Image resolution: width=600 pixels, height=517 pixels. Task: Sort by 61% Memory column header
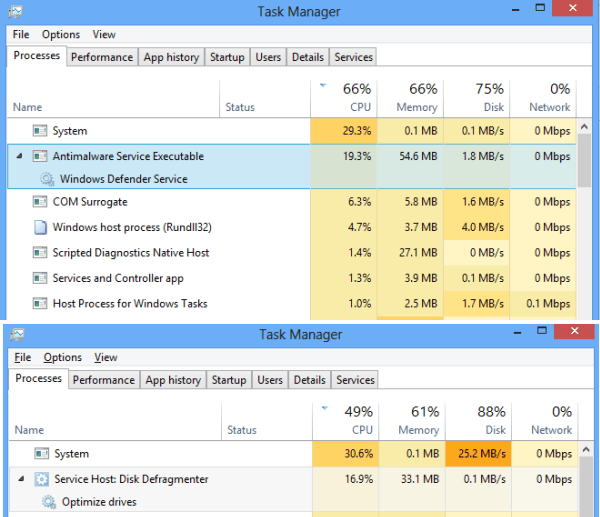[x=412, y=421]
